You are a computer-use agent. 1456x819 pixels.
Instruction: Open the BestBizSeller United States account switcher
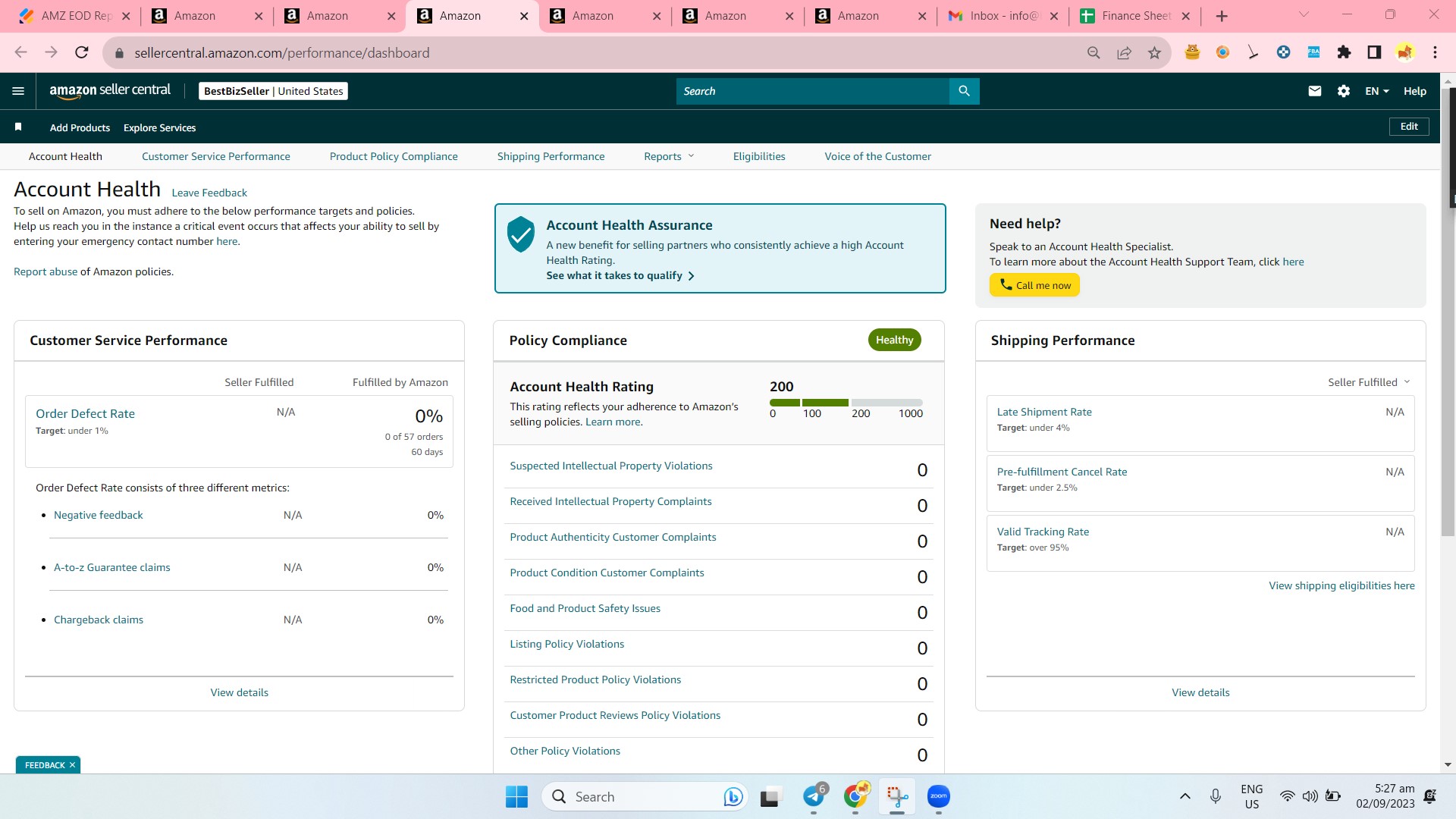273,91
